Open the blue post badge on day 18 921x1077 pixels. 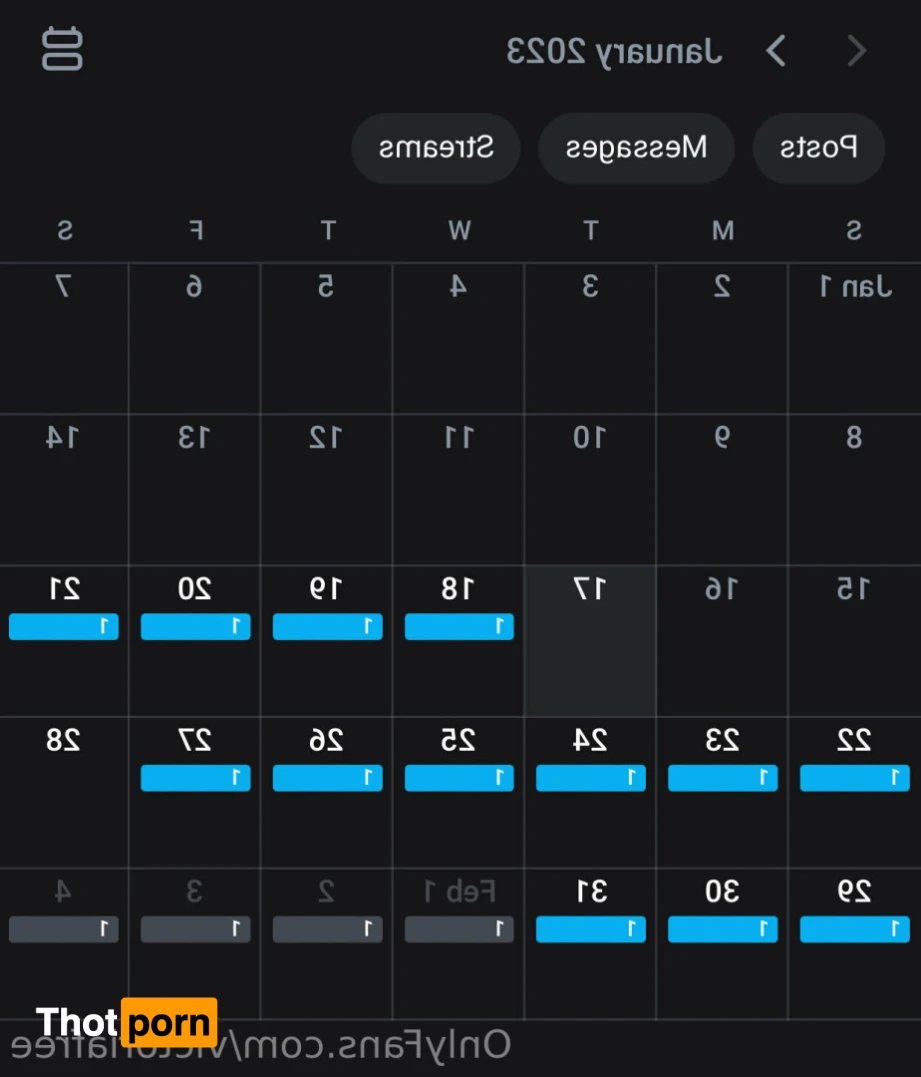[459, 627]
